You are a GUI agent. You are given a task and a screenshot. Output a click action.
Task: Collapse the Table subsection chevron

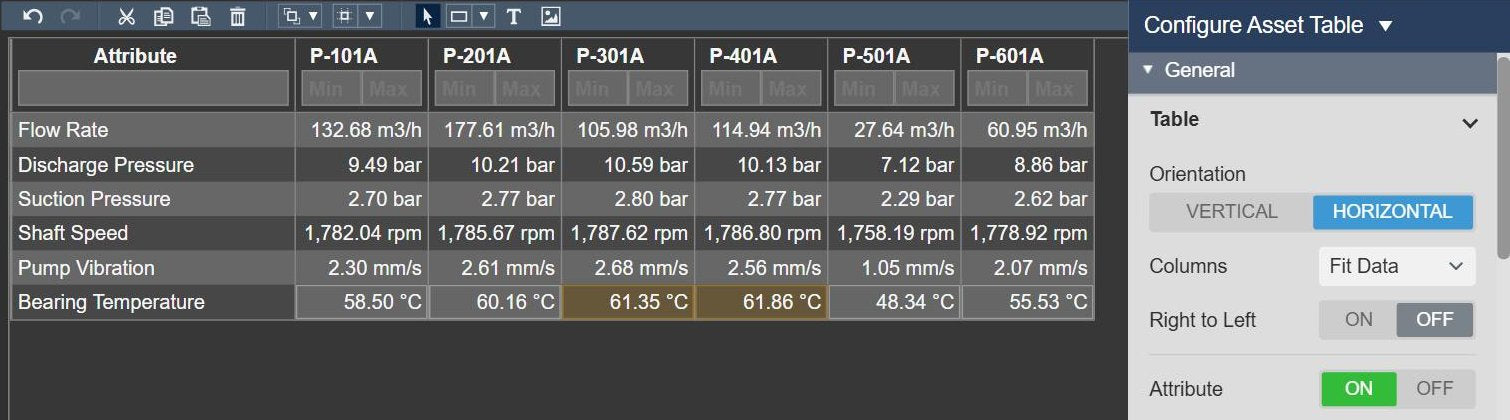click(x=1469, y=123)
